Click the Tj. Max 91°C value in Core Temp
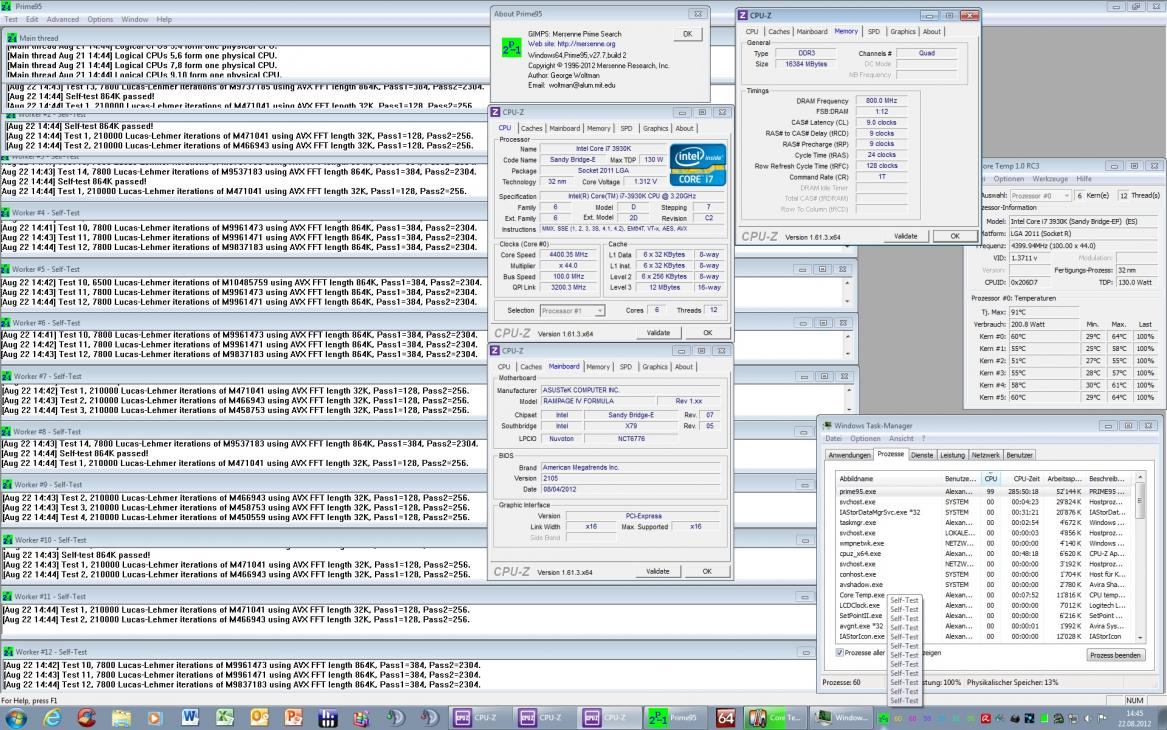The image size is (1167, 730). point(1043,312)
